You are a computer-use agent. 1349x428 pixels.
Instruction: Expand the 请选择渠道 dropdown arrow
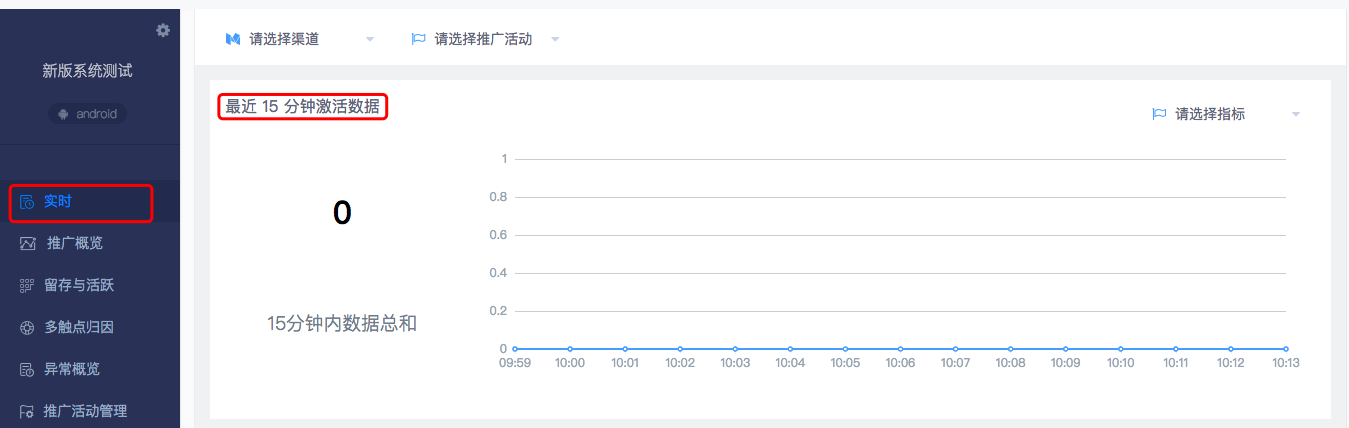point(370,40)
